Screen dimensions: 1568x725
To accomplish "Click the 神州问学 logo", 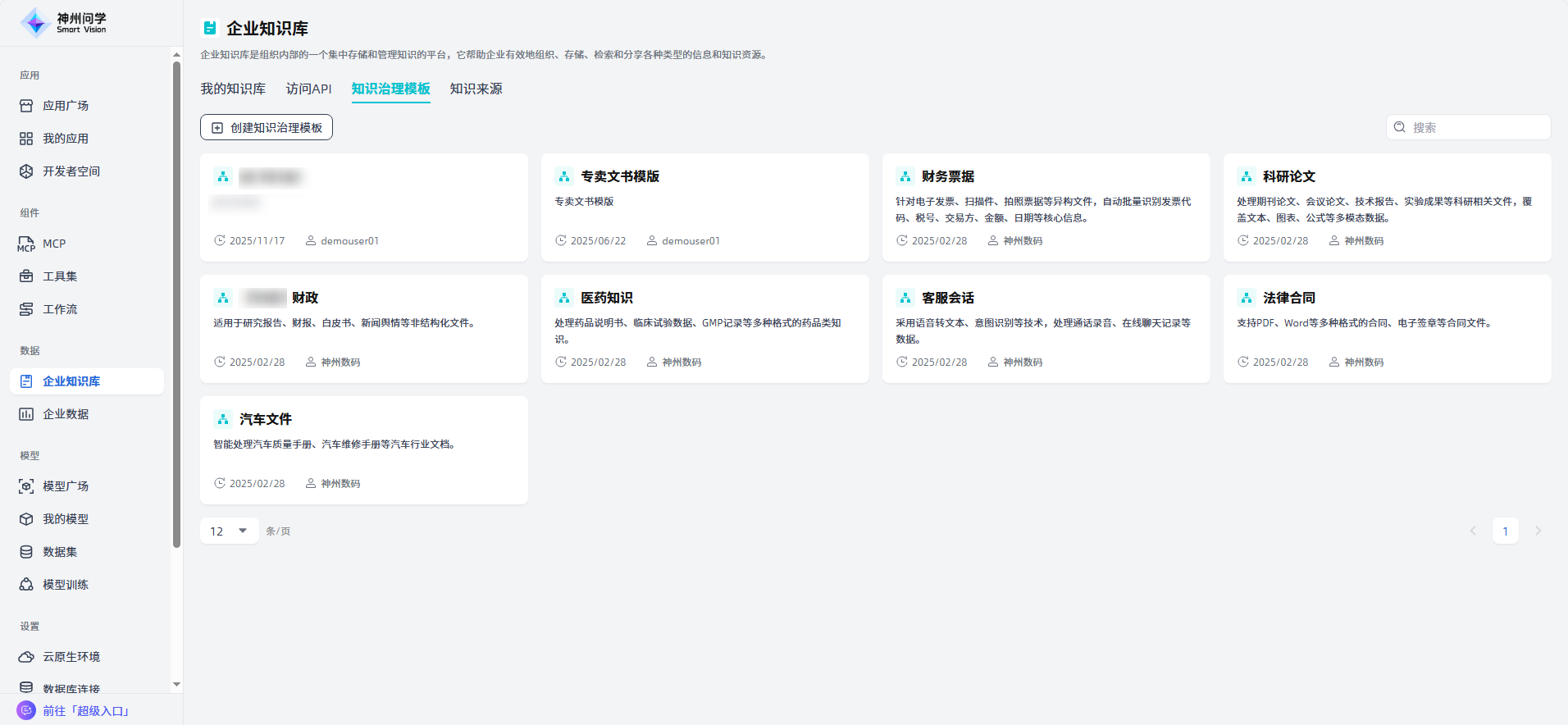I will coord(64,23).
